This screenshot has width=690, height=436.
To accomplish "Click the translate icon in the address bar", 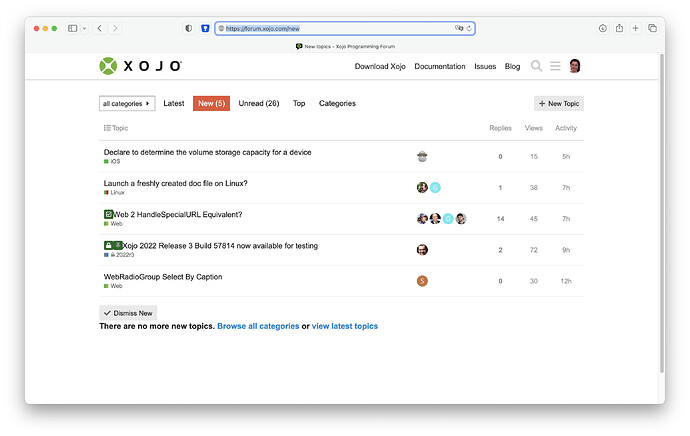I will 459,28.
